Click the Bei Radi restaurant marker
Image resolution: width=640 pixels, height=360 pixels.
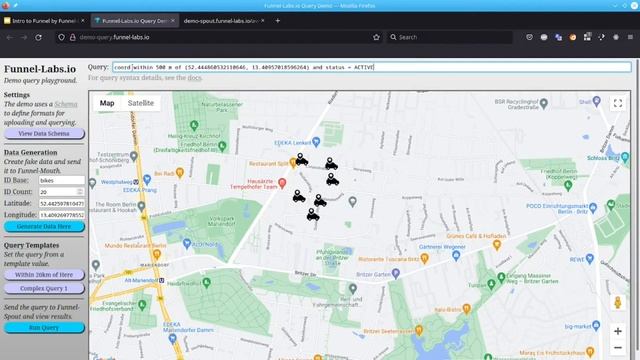(x=180, y=172)
